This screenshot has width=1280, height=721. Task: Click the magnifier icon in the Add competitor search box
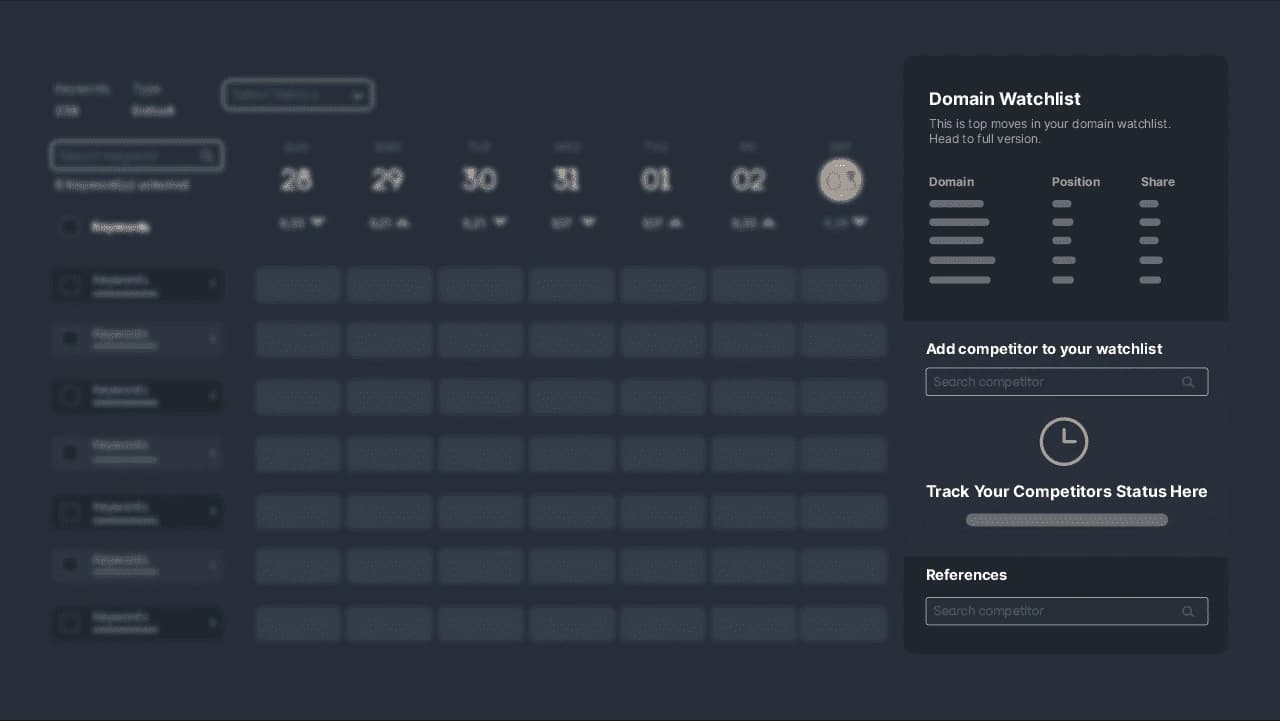point(1188,382)
